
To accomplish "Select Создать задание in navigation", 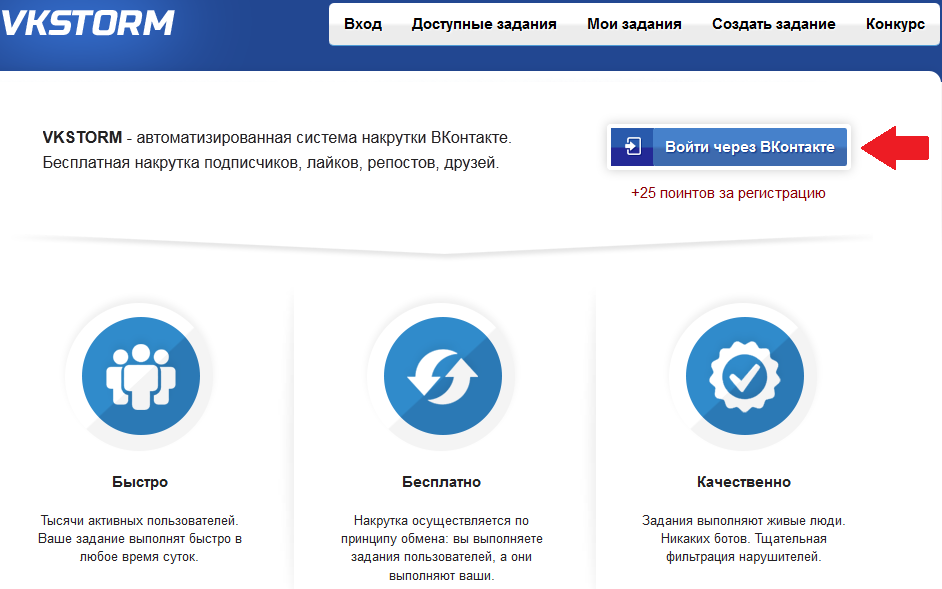I will [774, 24].
